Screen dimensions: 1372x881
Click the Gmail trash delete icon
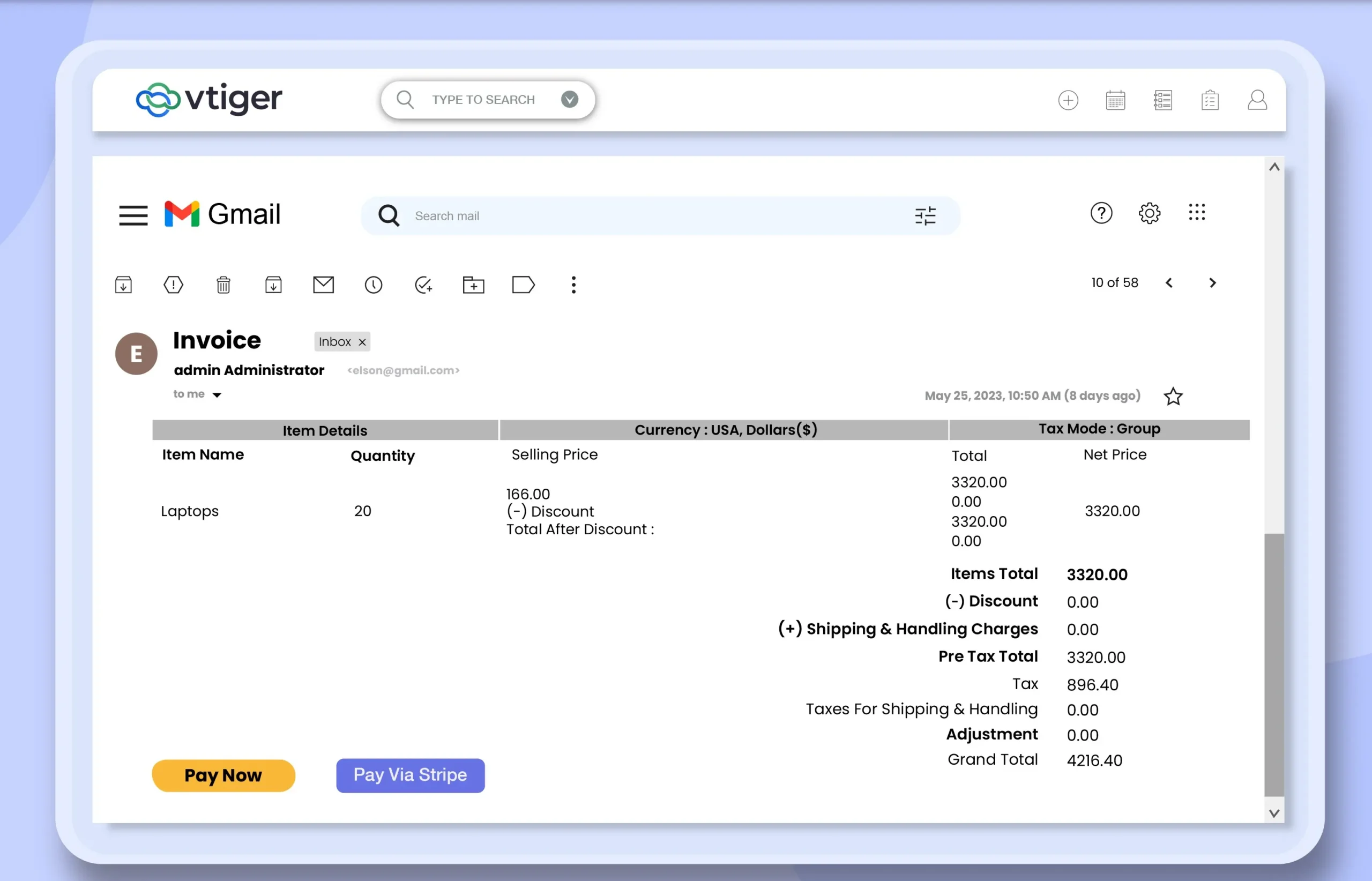[223, 285]
